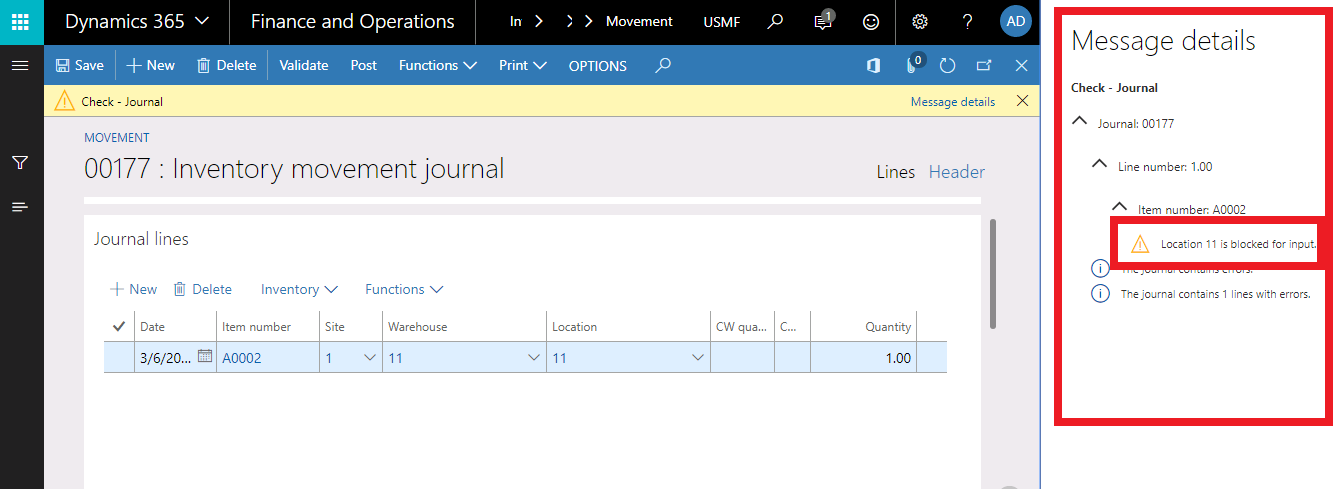Image resolution: width=1333 pixels, height=489 pixels.
Task: Click the CW quantity cell
Action: [x=741, y=357]
